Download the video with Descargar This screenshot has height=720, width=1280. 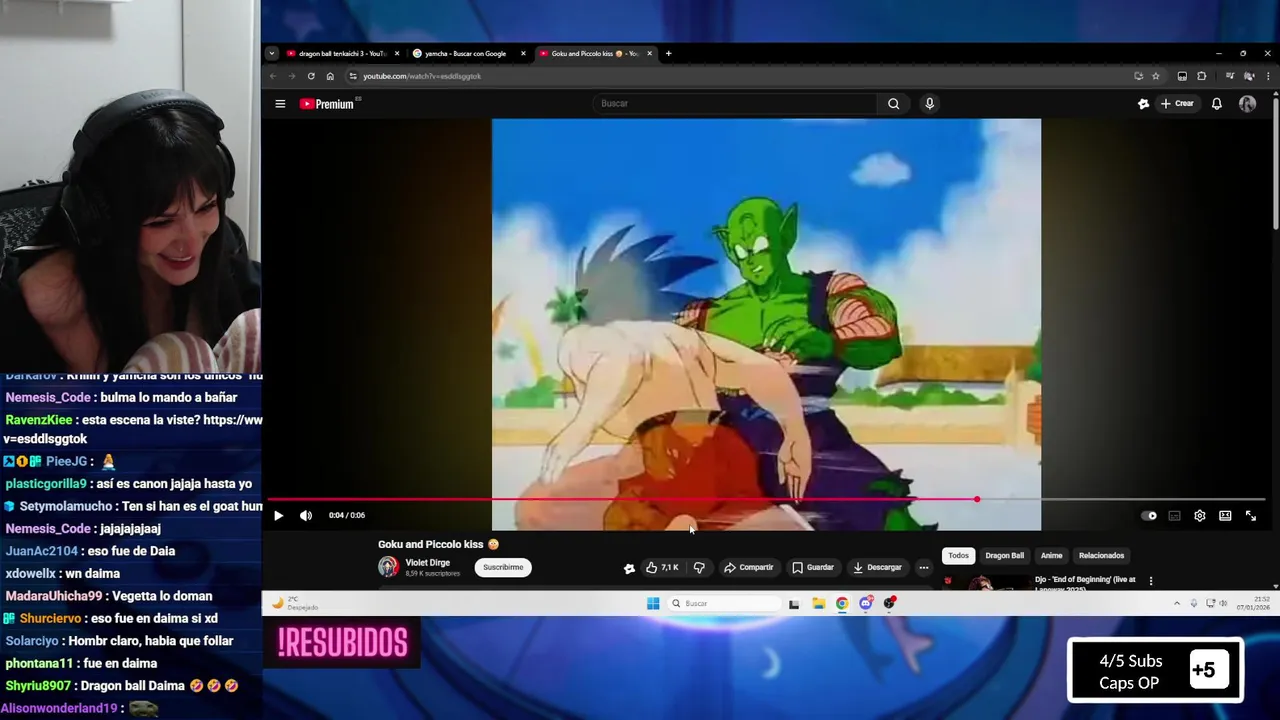pyautogui.click(x=877, y=567)
